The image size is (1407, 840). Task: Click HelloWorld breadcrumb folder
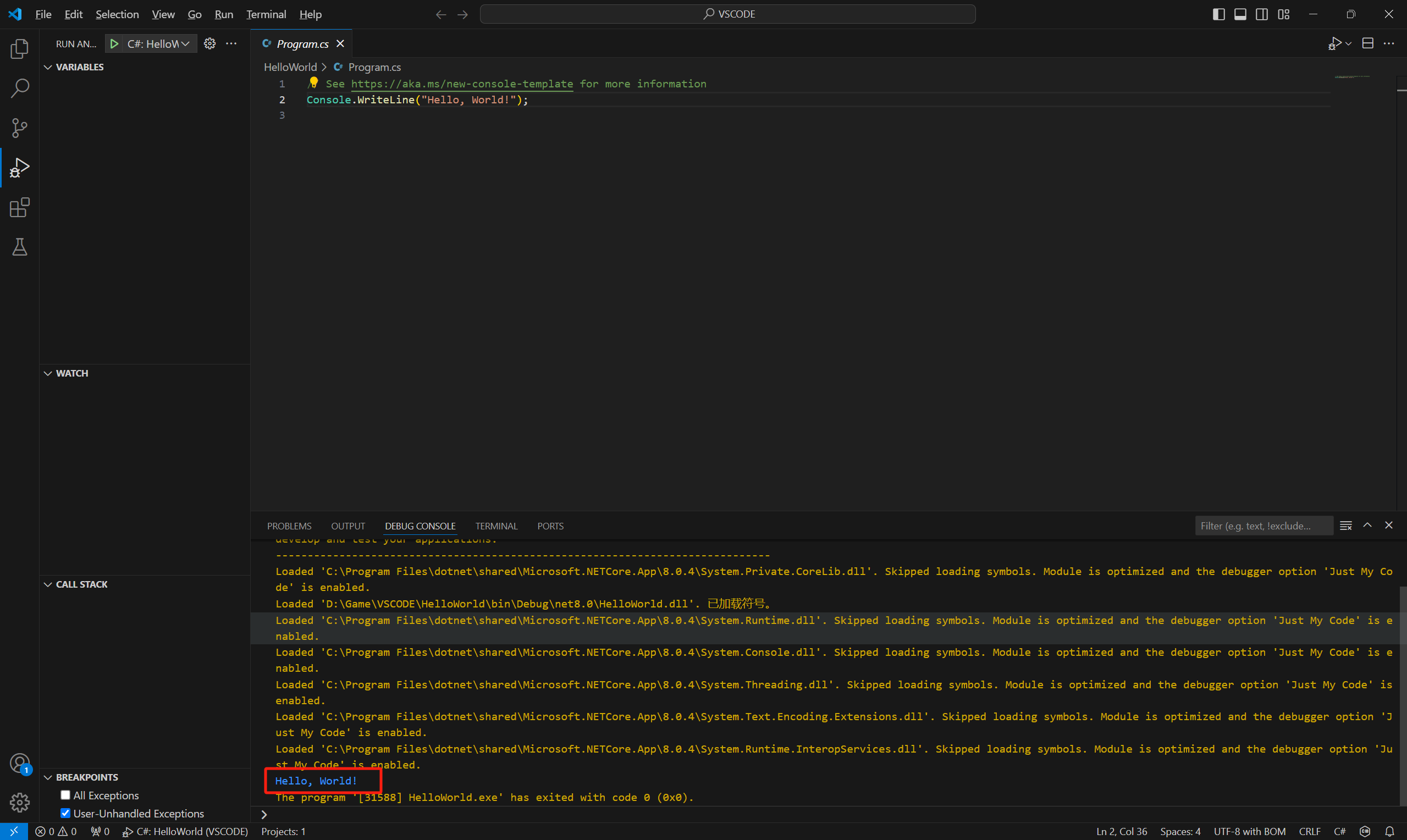click(x=290, y=67)
